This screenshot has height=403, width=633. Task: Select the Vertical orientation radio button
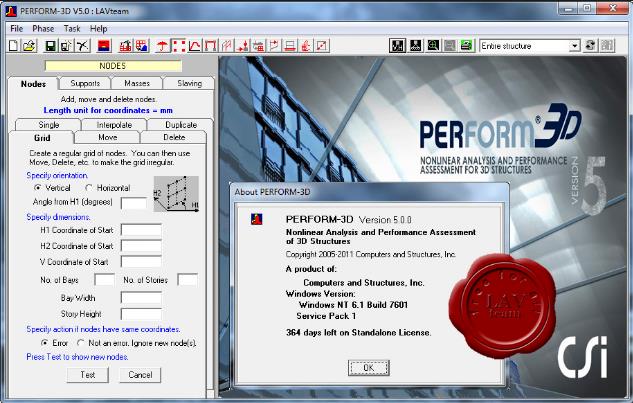click(x=38, y=187)
